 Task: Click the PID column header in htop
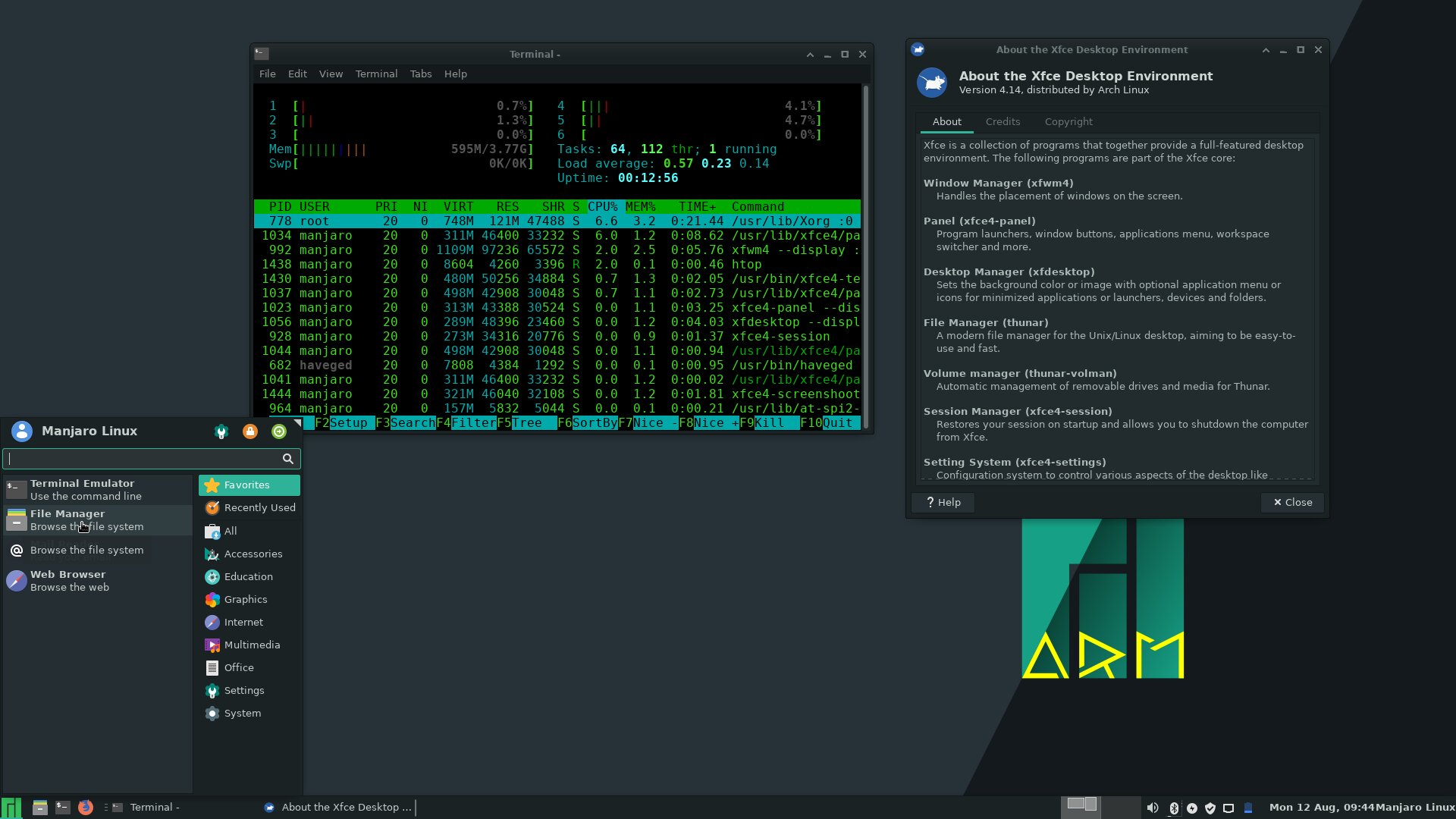tap(280, 207)
